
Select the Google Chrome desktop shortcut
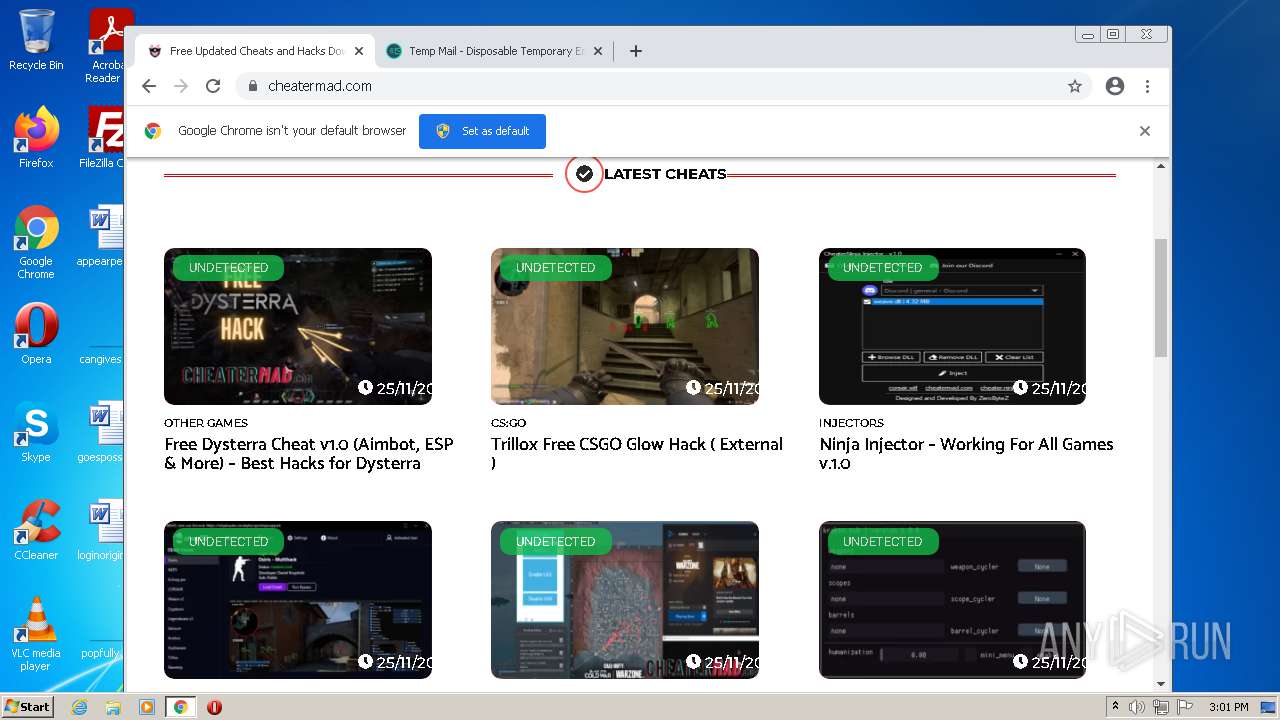click(36, 243)
